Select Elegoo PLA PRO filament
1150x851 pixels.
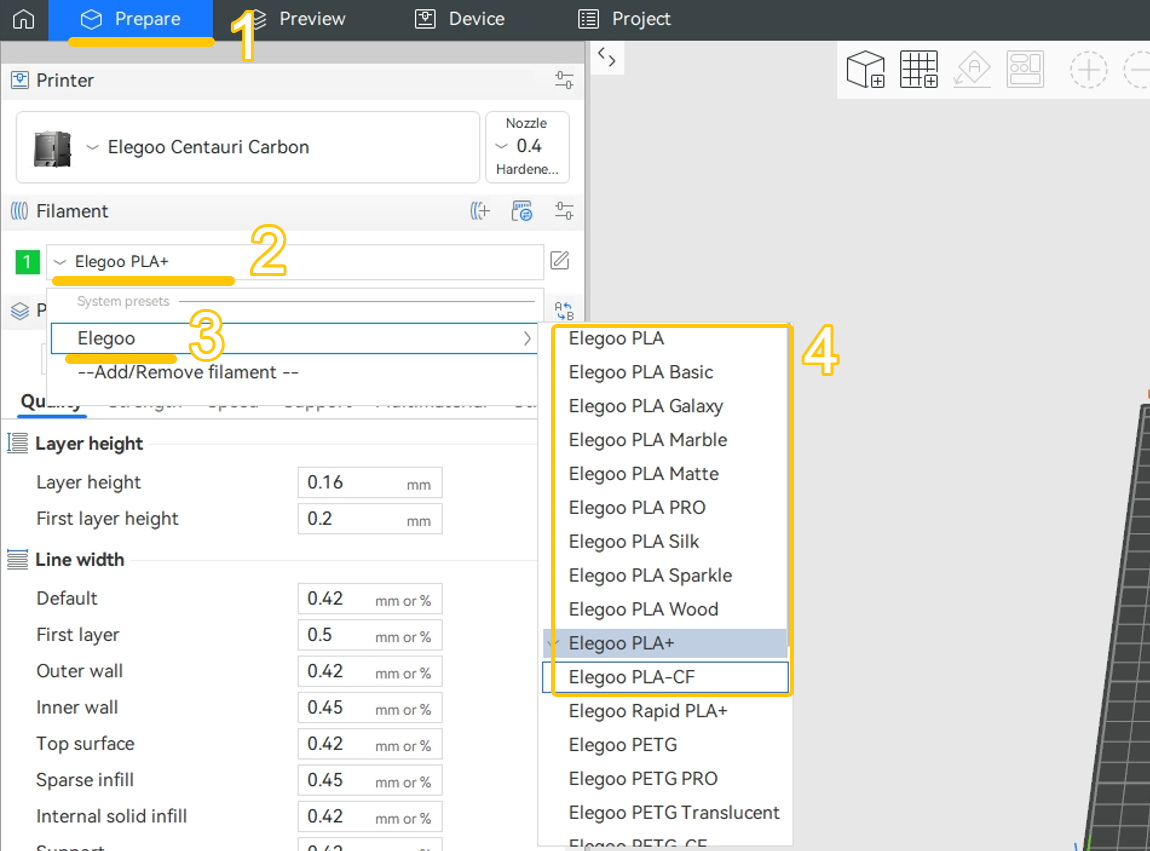pyautogui.click(x=665, y=507)
